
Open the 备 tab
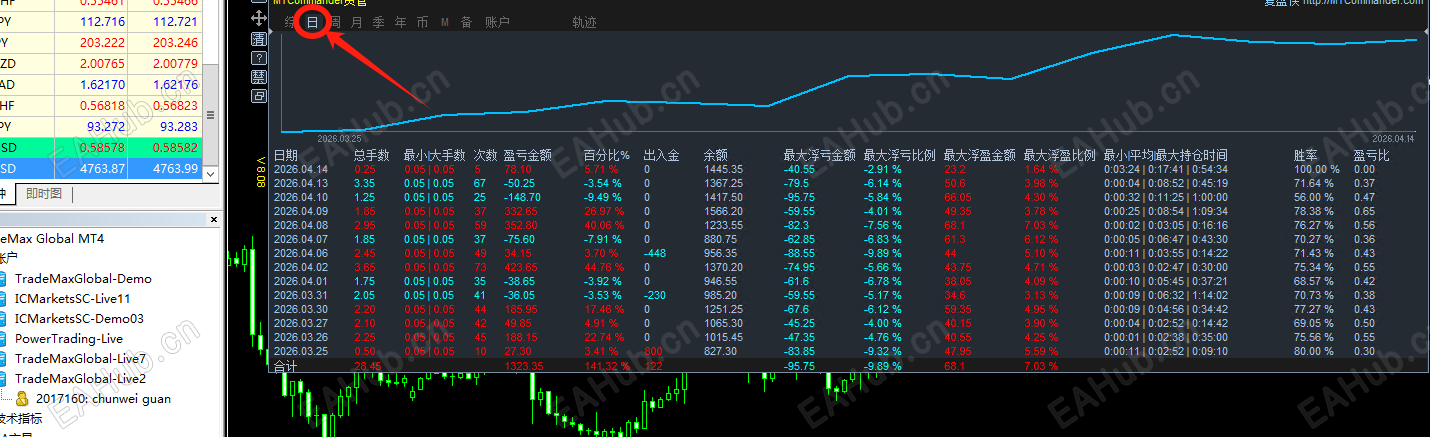(x=466, y=22)
